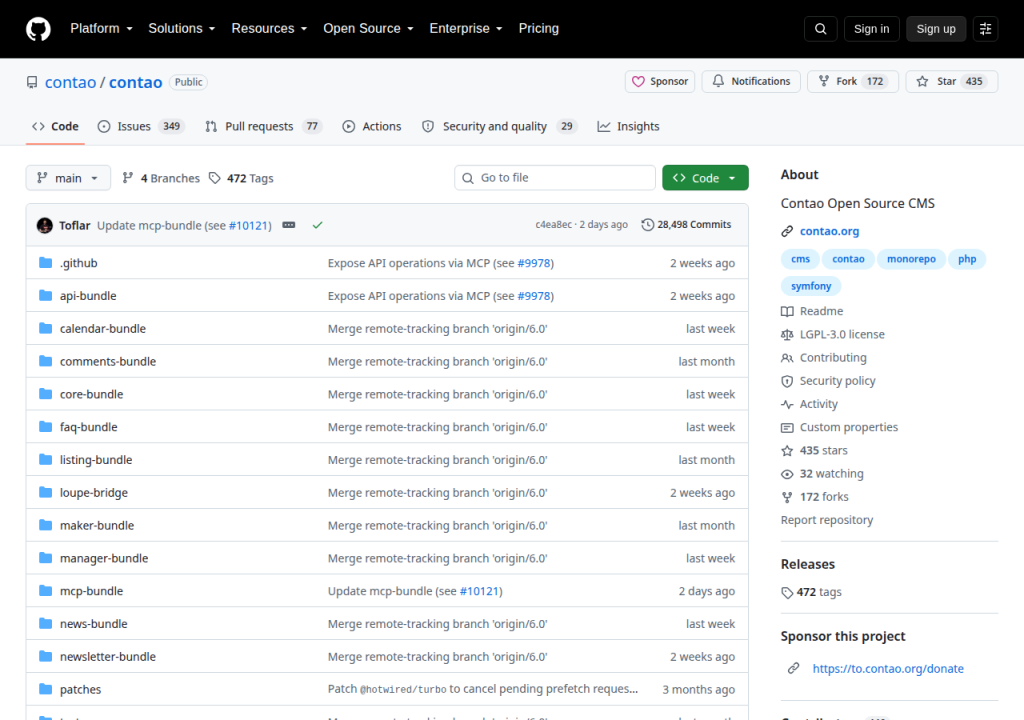Click the calendar-bundle folder icon
This screenshot has height=720, width=1024.
[x=45, y=328]
